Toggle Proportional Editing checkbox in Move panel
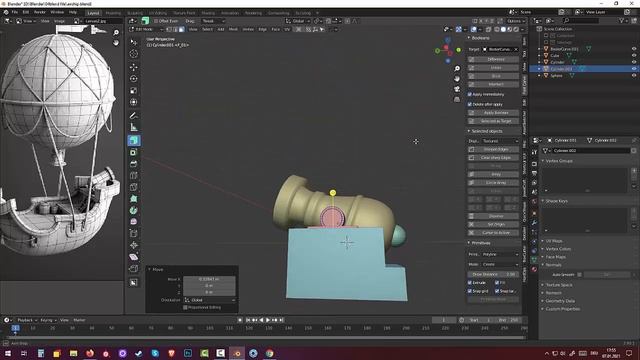The width and height of the screenshot is (640, 360). pyautogui.click(x=185, y=307)
